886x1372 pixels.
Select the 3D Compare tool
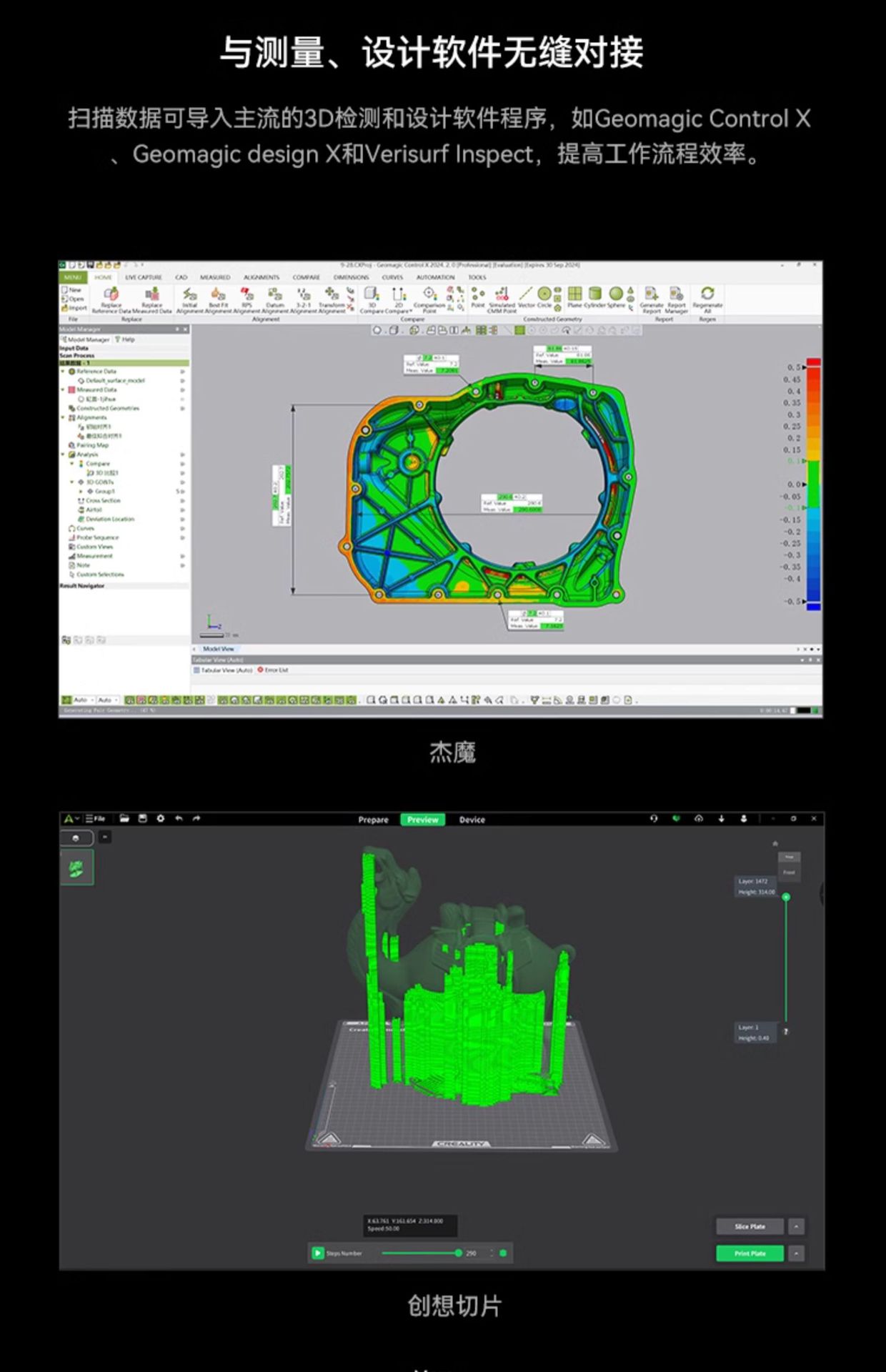coord(372,296)
